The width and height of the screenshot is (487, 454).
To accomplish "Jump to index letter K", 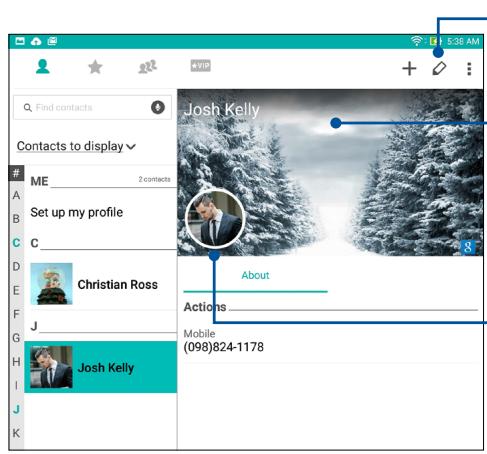I will pyautogui.click(x=16, y=433).
